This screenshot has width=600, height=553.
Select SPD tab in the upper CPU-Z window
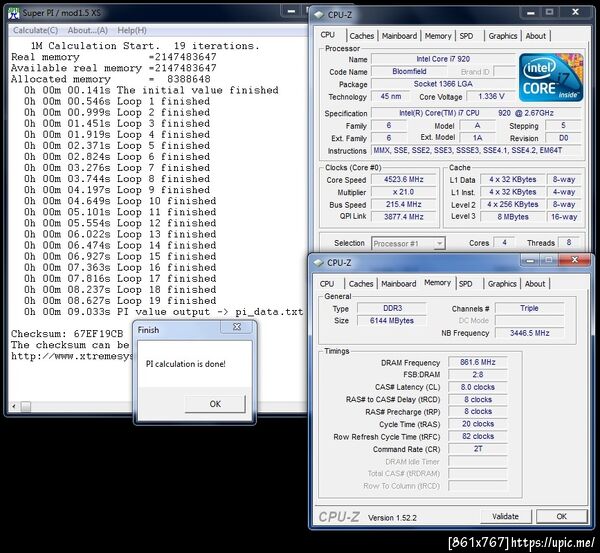pos(466,36)
